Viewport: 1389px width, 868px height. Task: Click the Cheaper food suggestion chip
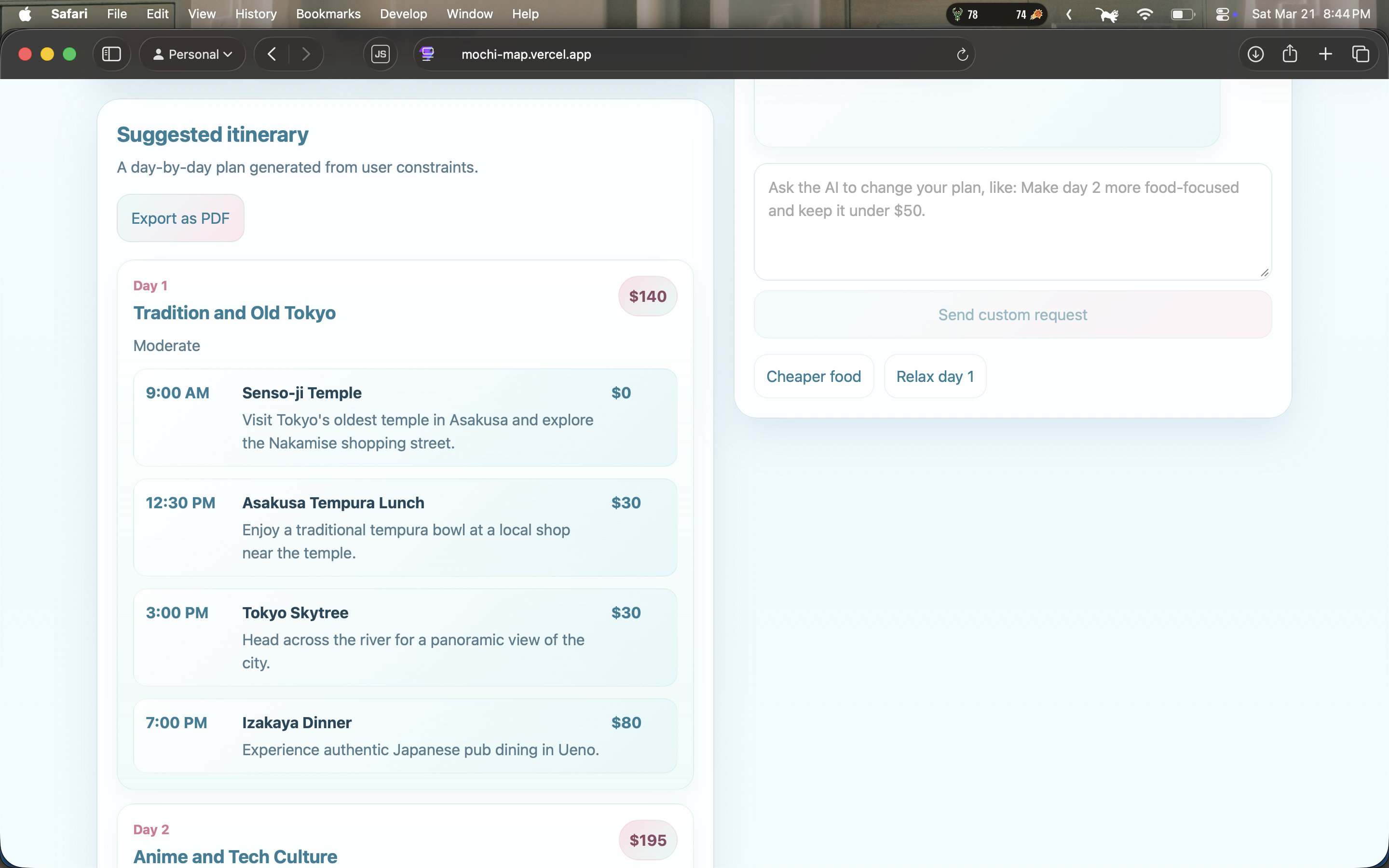tap(813, 377)
